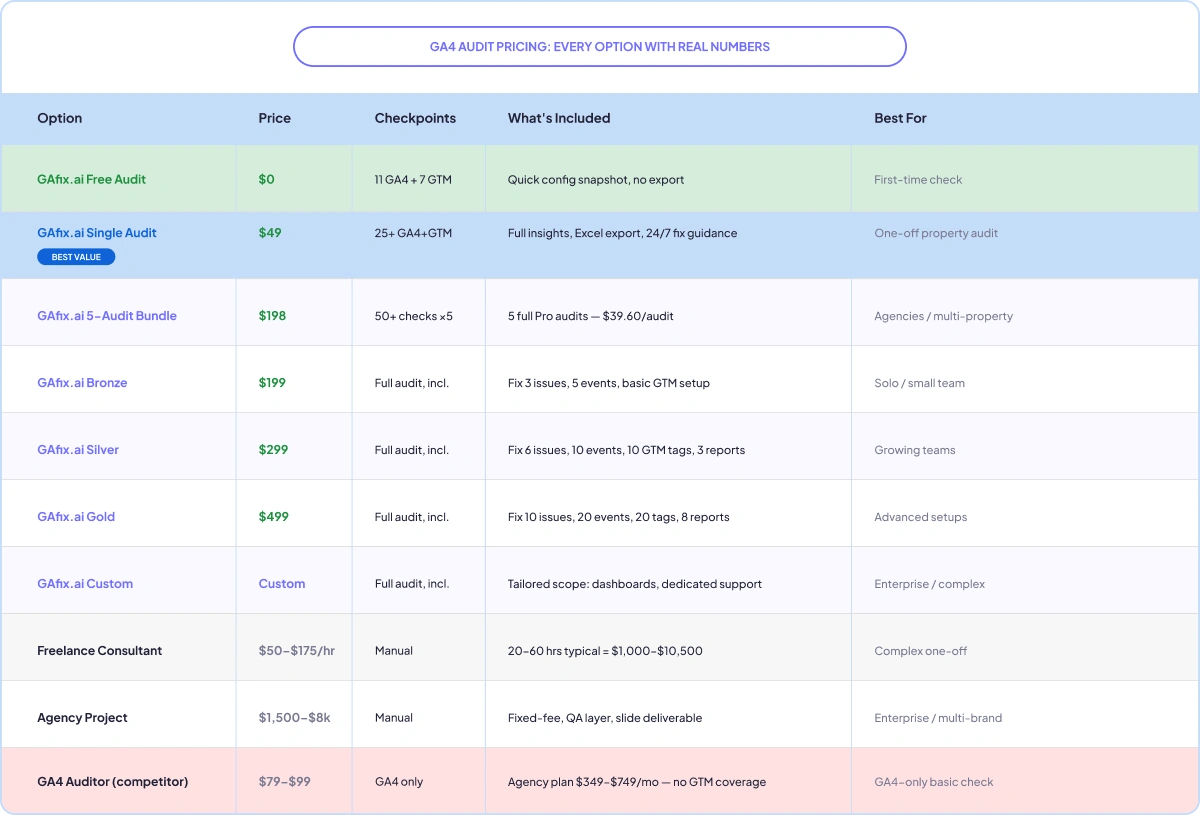Click the First-time check cell
This screenshot has height=815, width=1200.
point(918,180)
